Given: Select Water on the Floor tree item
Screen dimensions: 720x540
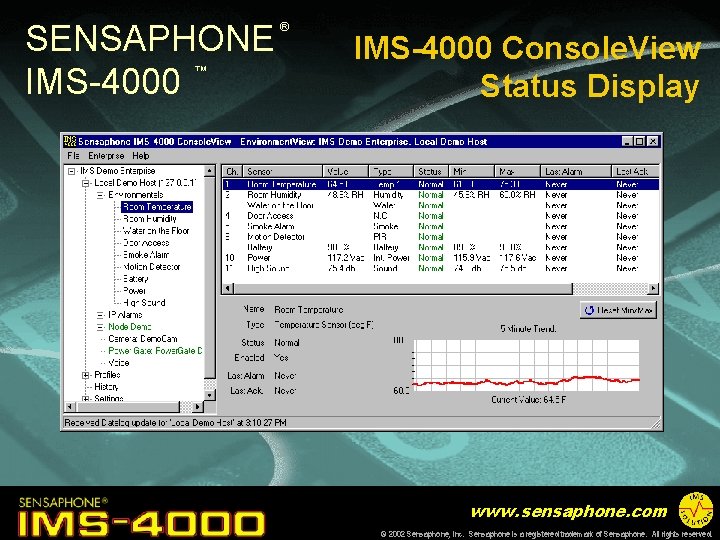Looking at the screenshot, I should pos(156,231).
